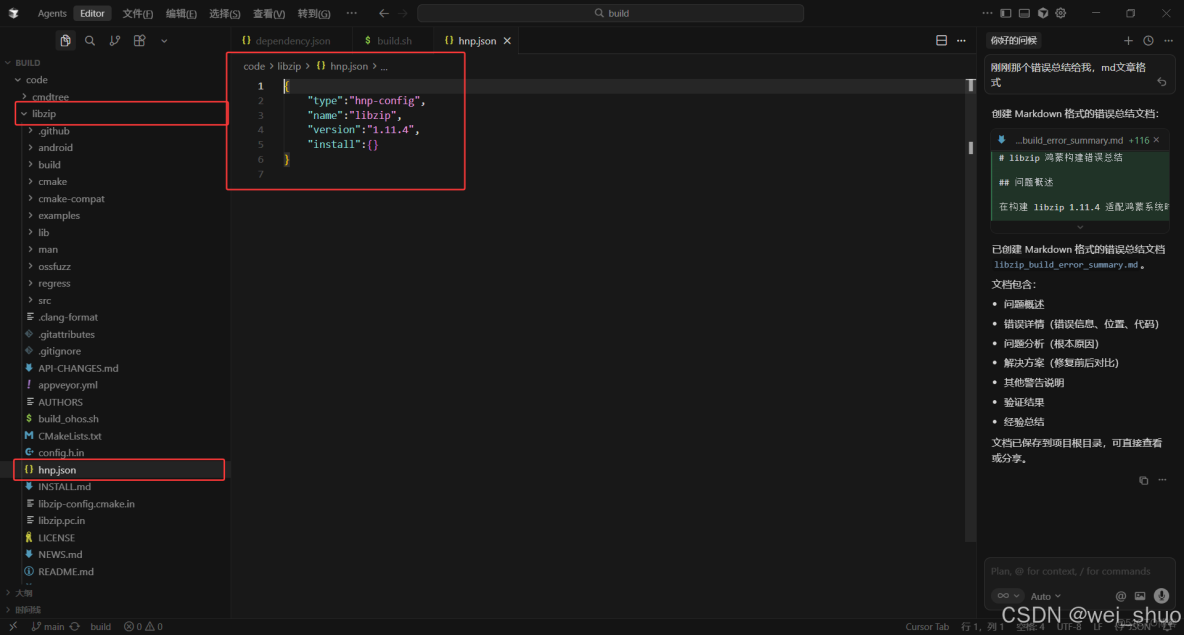
Task: Click line number 4 in the gutter
Action: coord(260,129)
